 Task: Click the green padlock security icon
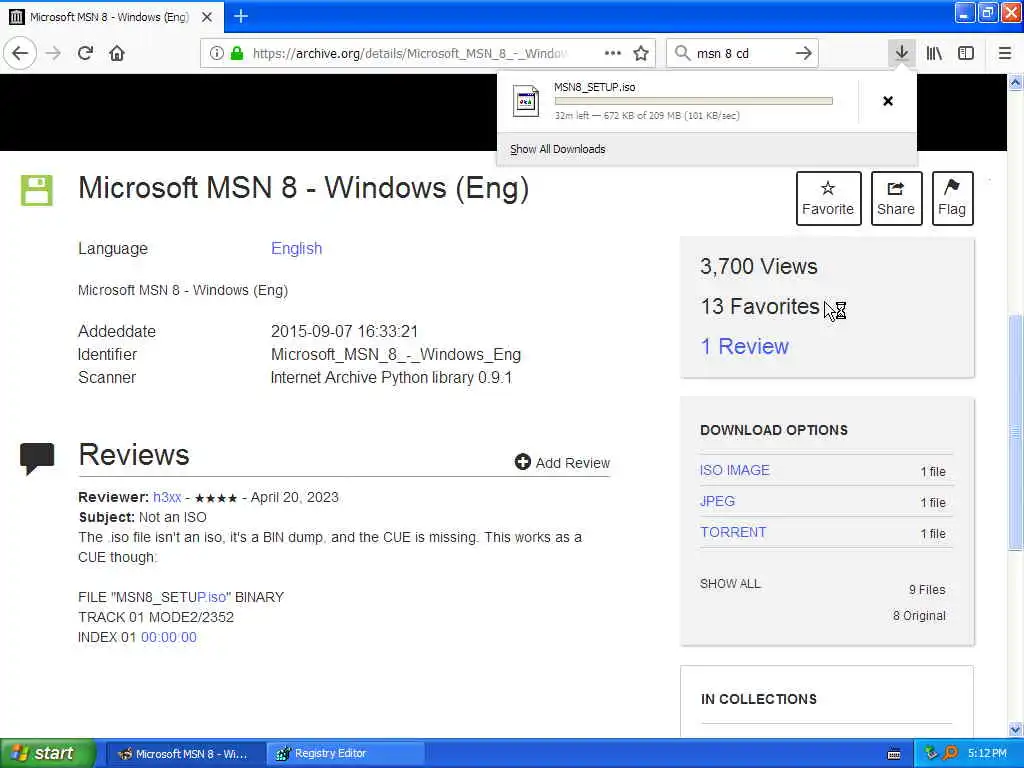tap(237, 54)
